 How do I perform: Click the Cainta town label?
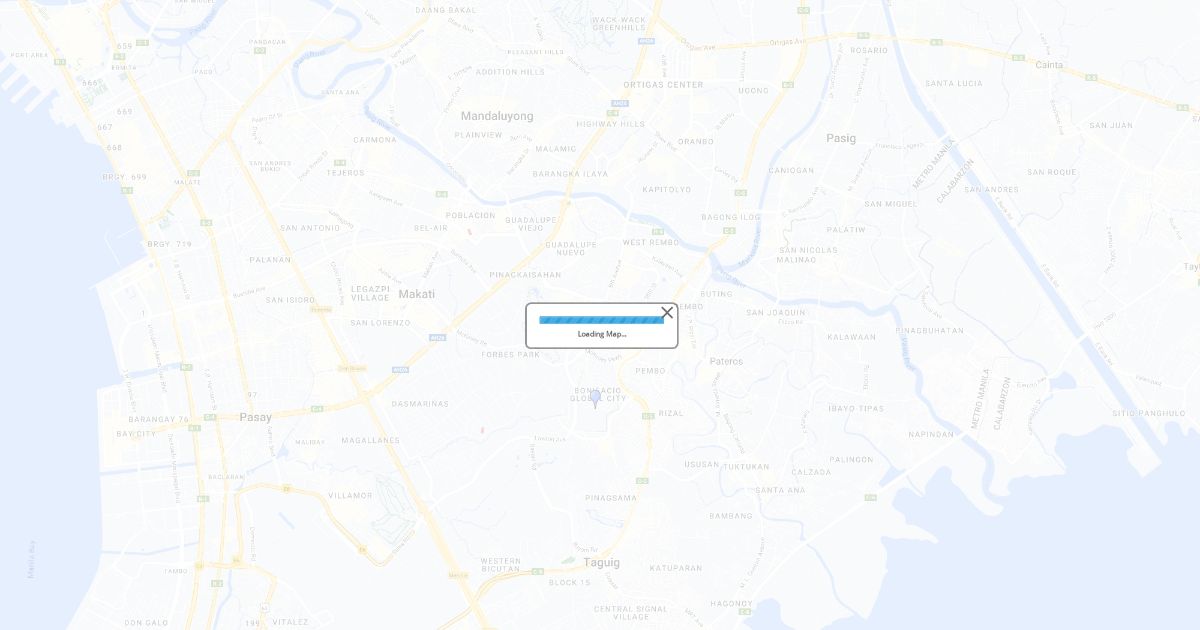click(1049, 65)
